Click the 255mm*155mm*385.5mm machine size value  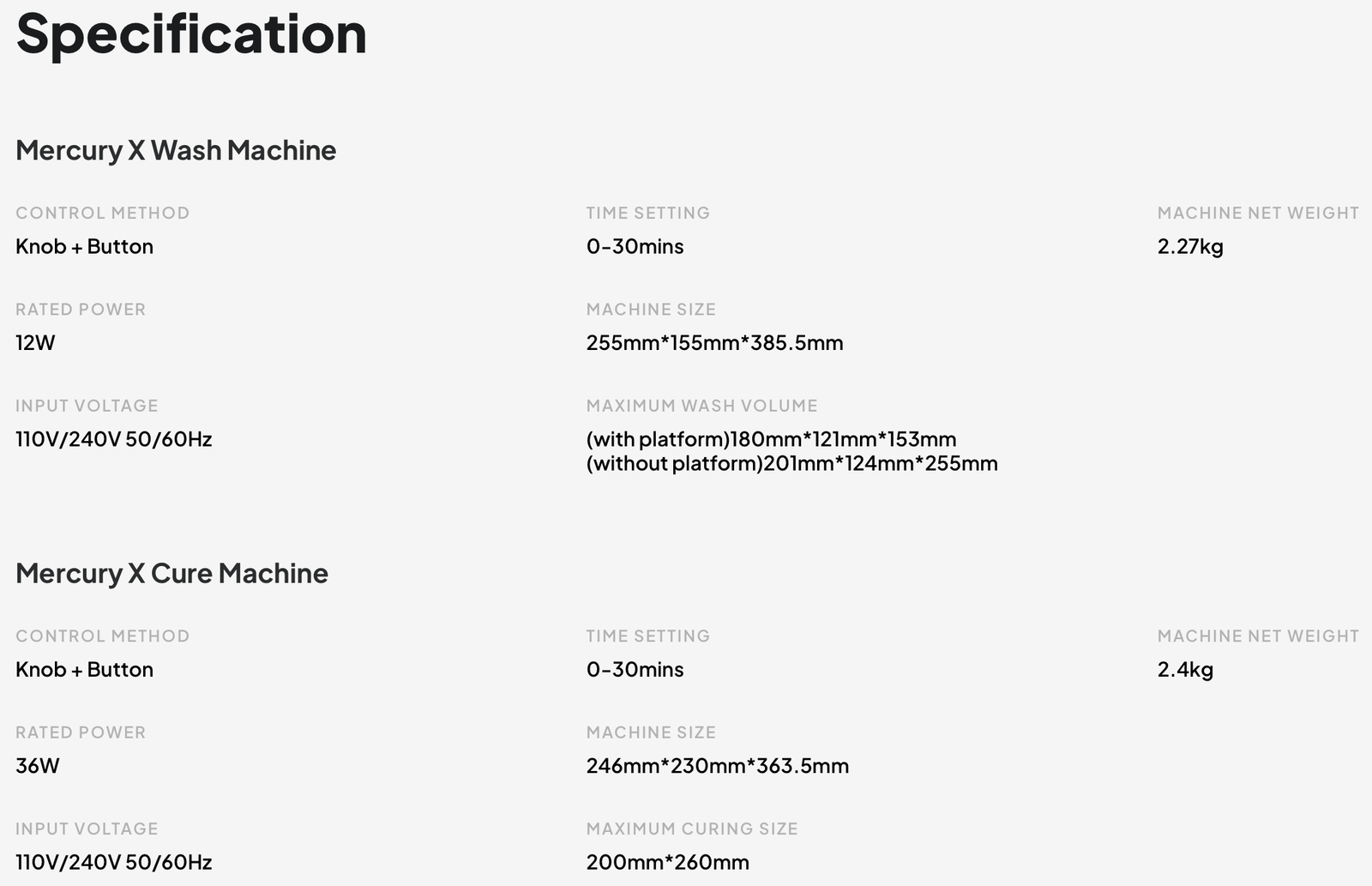(714, 343)
